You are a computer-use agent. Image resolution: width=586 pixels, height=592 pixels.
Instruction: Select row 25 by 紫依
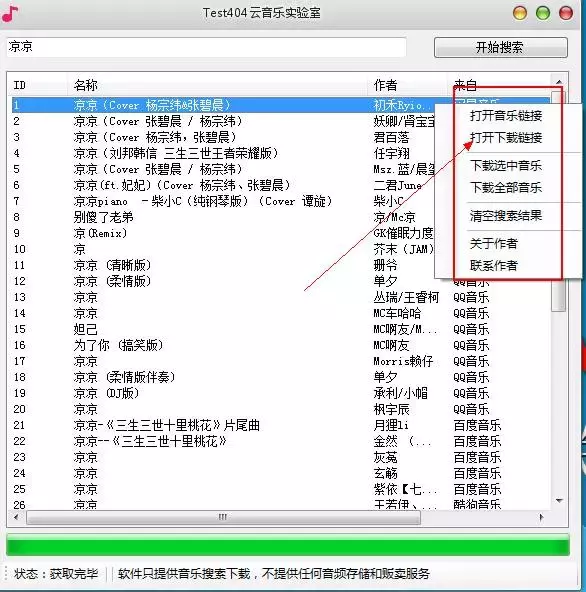click(x=281, y=489)
